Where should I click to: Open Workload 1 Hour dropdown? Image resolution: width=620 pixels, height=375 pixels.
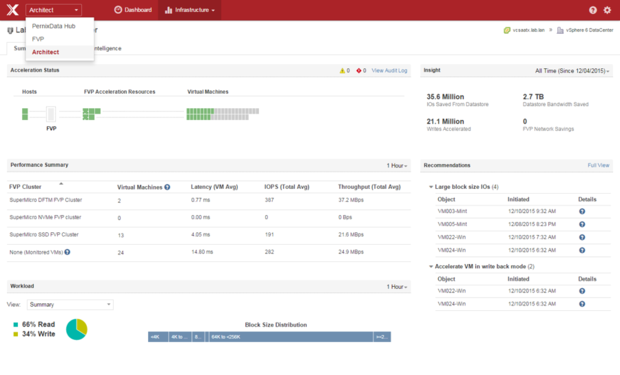coord(397,287)
